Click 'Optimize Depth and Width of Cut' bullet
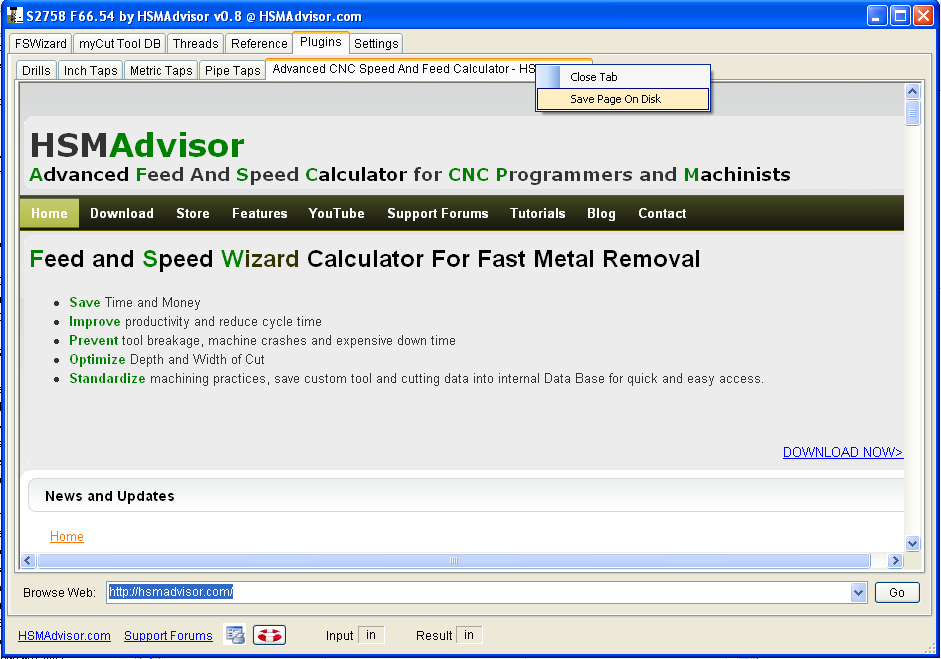Image resolution: width=941 pixels, height=659 pixels. click(x=167, y=360)
